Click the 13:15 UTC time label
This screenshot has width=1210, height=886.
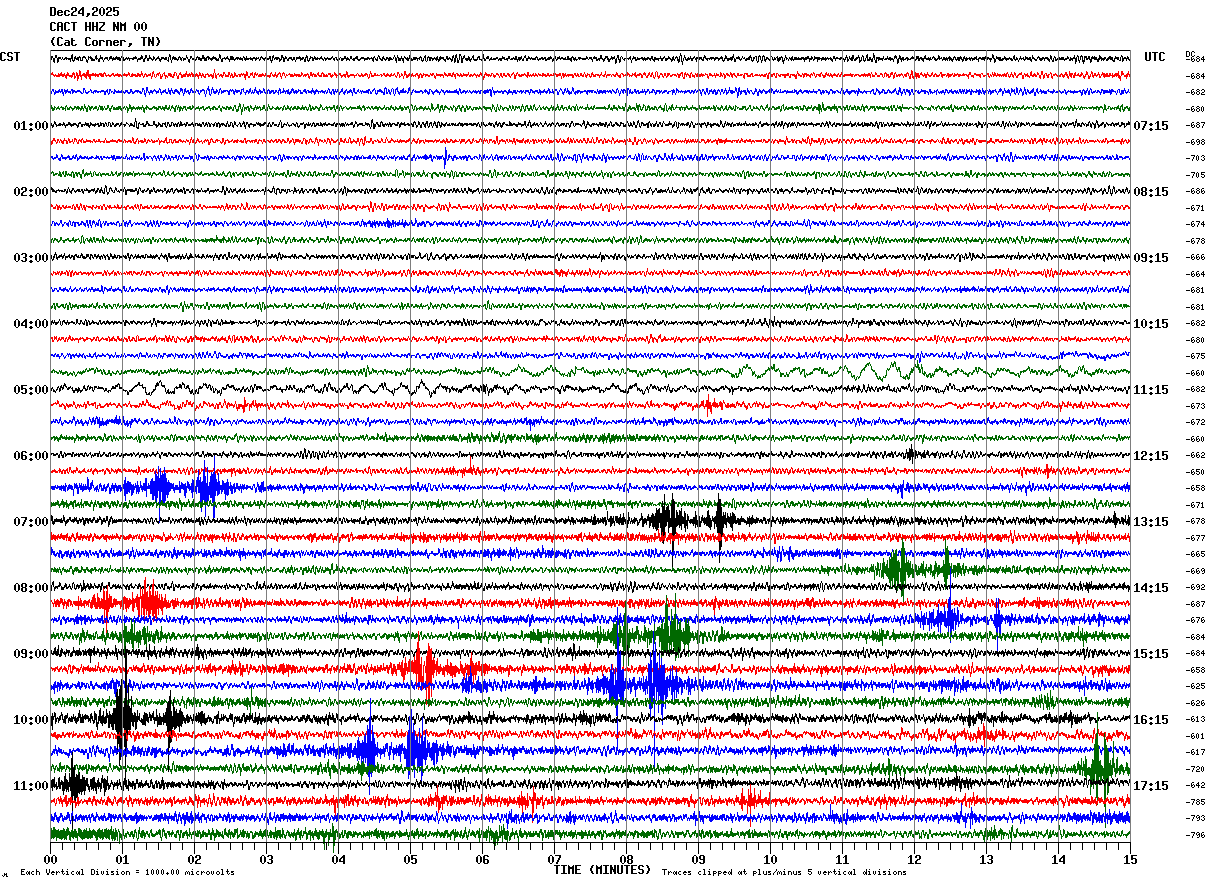tap(1151, 522)
